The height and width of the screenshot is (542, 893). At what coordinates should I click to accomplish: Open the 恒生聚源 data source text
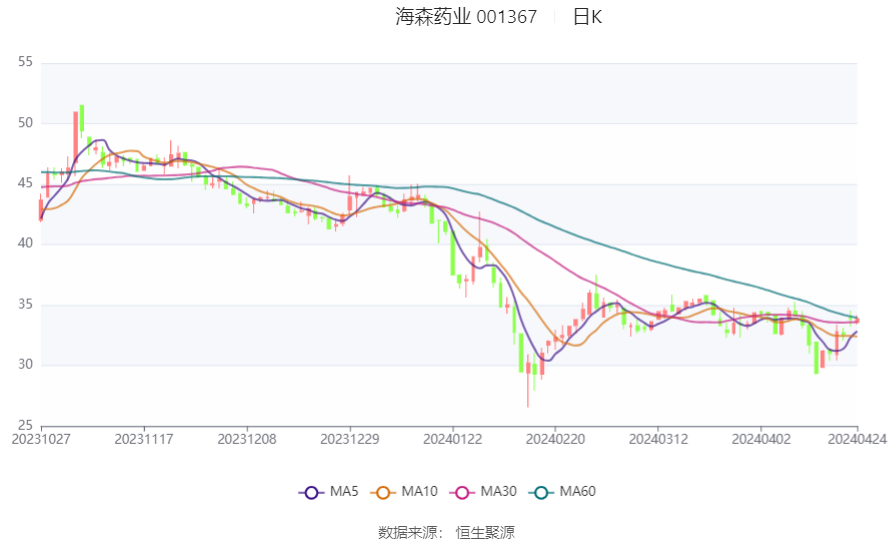485,532
